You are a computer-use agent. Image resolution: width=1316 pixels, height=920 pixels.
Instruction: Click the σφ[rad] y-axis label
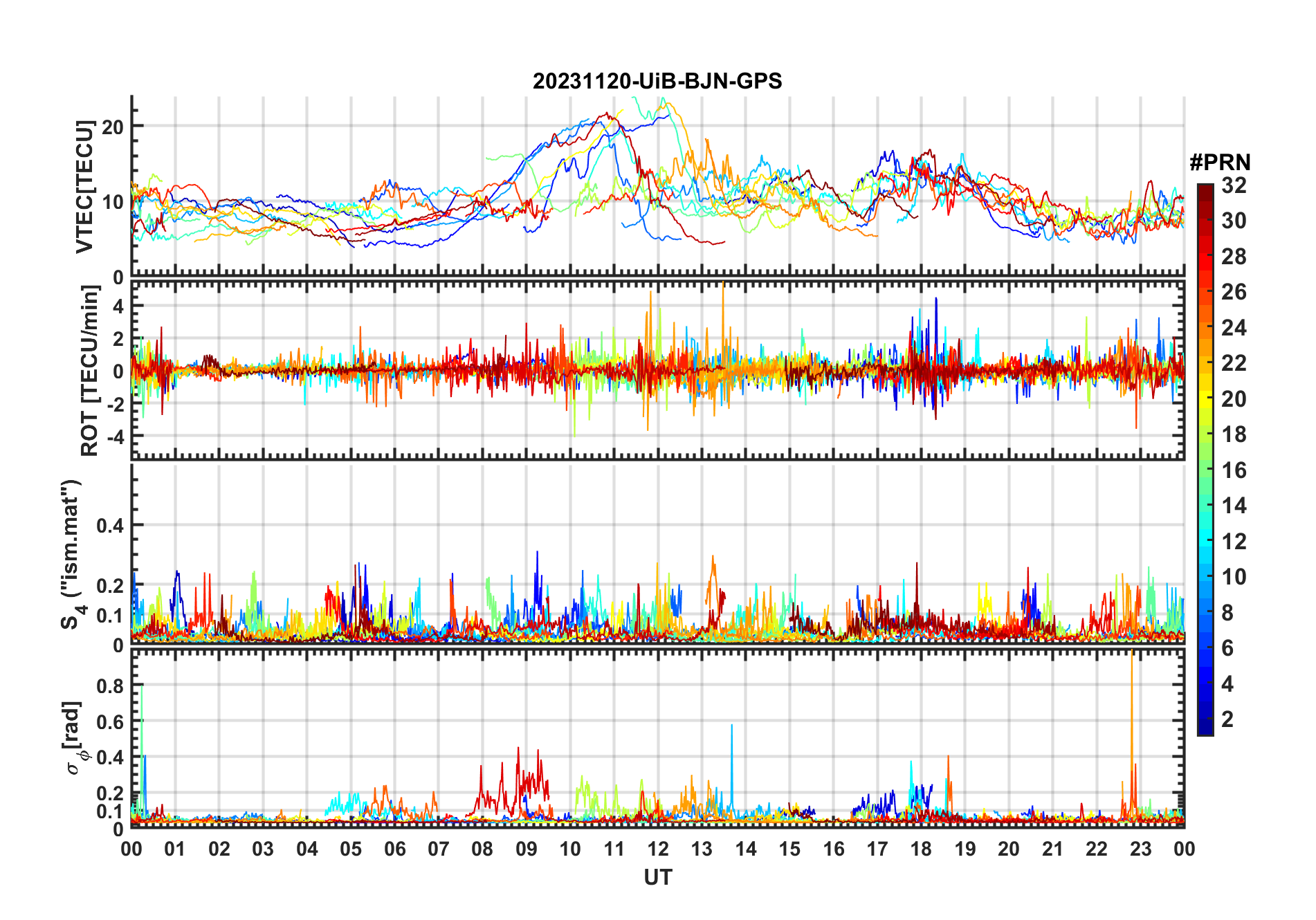click(74, 738)
